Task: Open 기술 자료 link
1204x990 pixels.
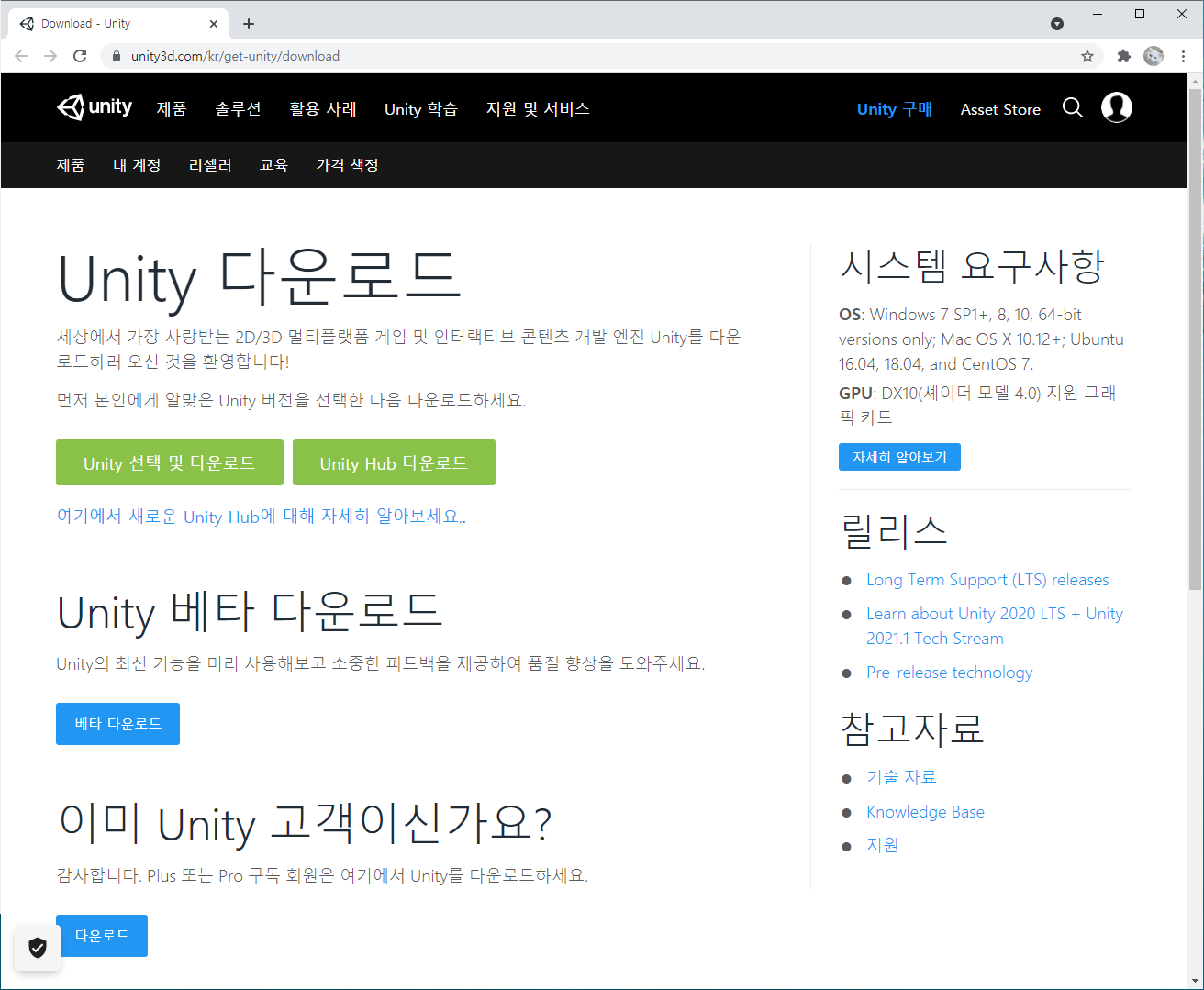Action: click(901, 777)
